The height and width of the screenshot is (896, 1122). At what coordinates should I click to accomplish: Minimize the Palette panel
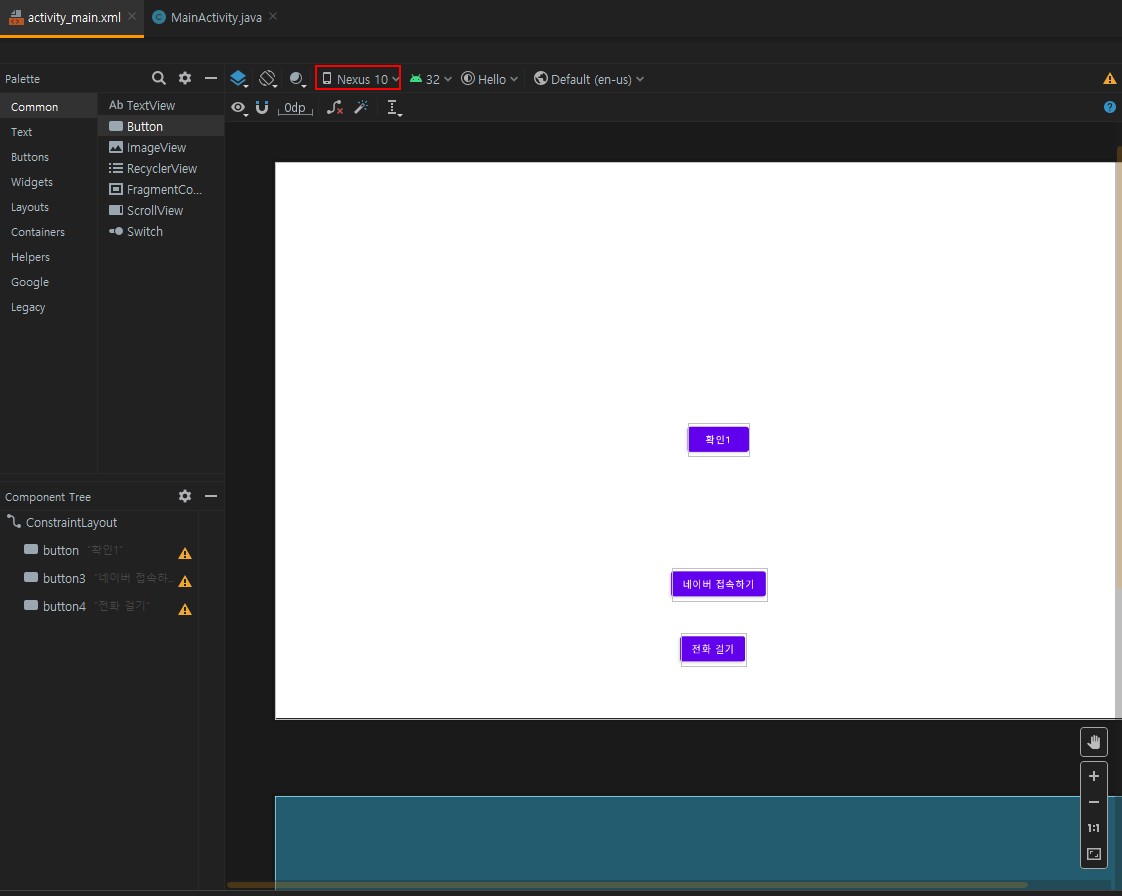coord(210,78)
